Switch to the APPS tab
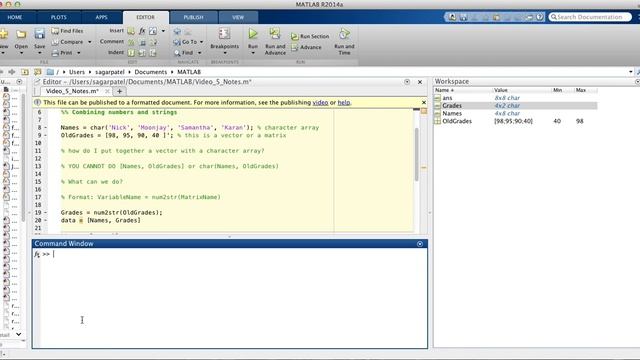The image size is (640, 360). [101, 18]
